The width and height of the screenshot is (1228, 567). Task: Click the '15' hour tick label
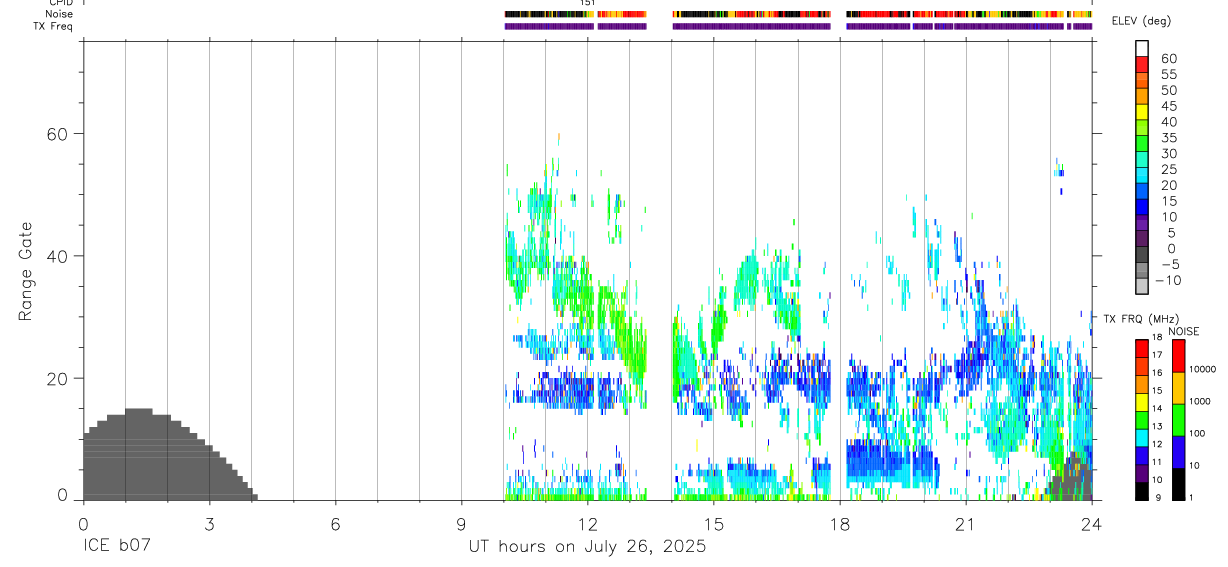713,524
